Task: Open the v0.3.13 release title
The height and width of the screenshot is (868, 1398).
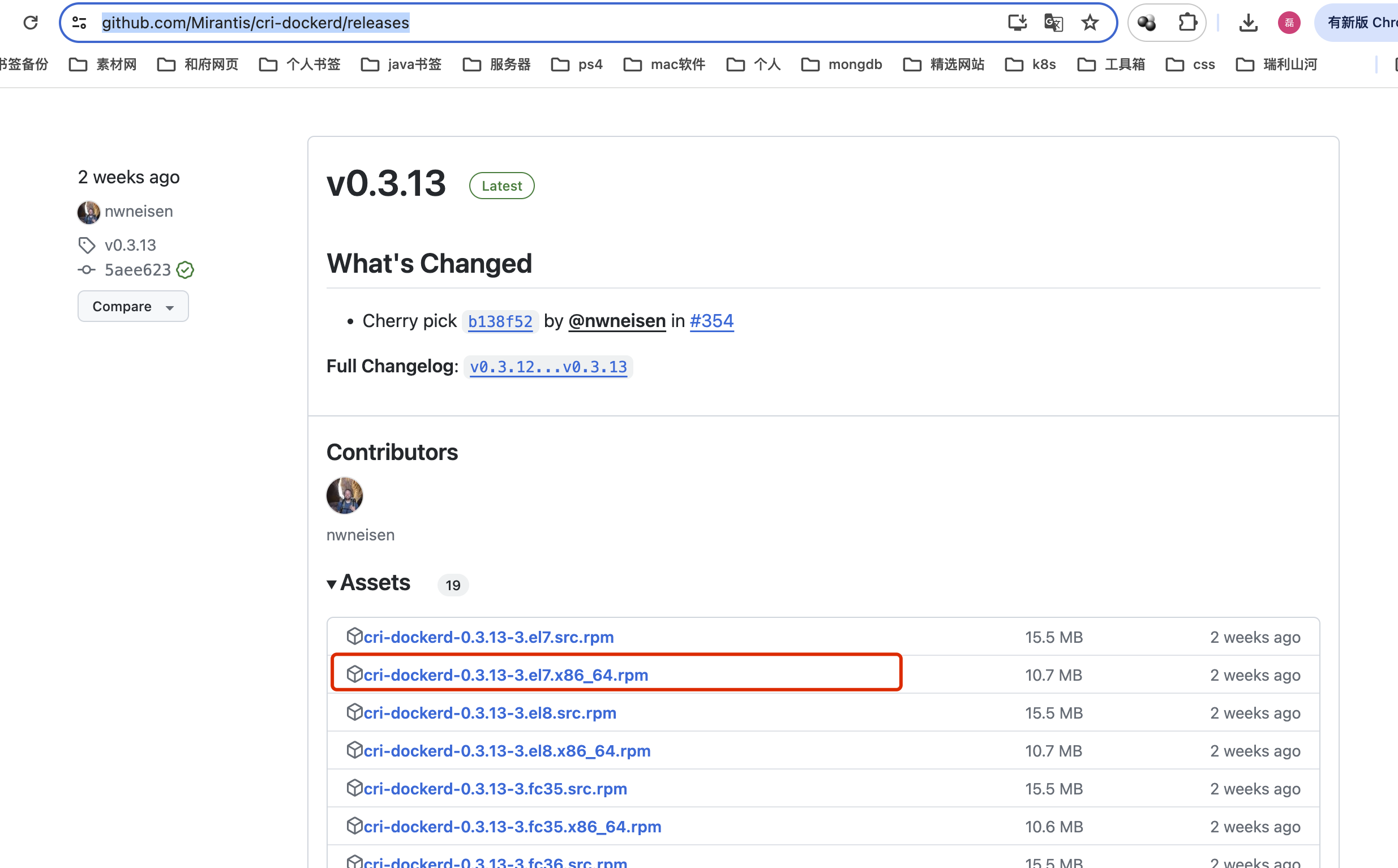Action: click(386, 184)
